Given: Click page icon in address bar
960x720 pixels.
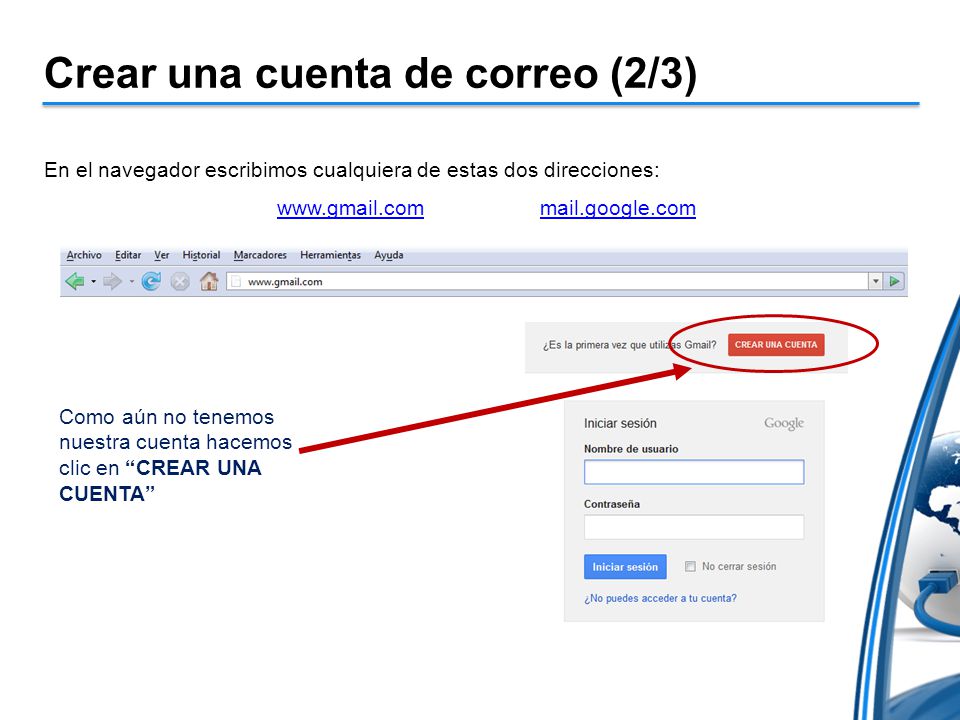Looking at the screenshot, I should (236, 282).
